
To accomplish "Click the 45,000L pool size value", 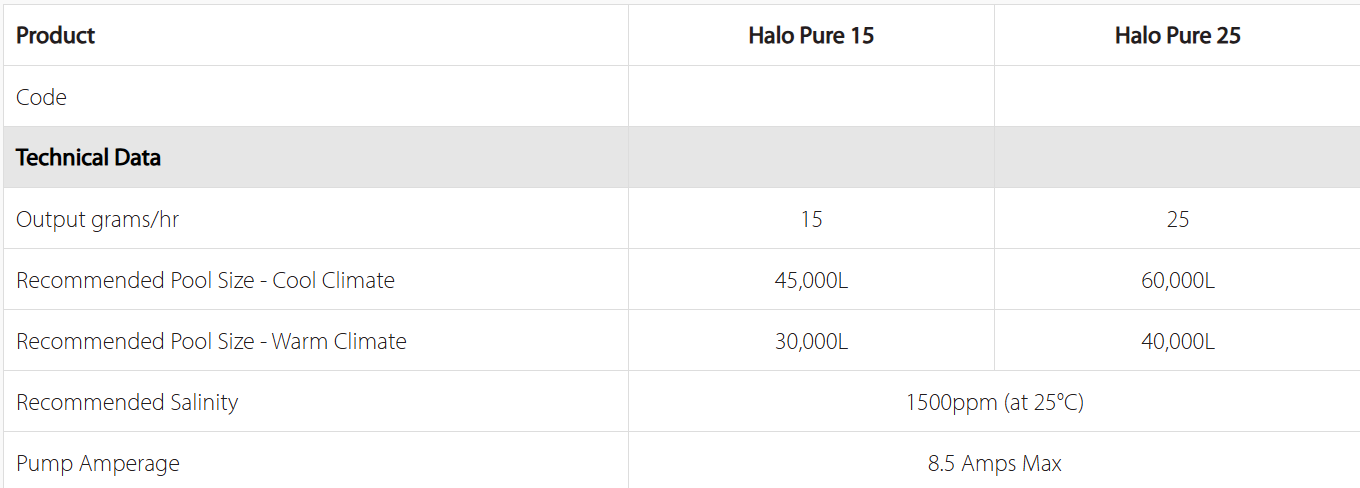I will [x=811, y=280].
